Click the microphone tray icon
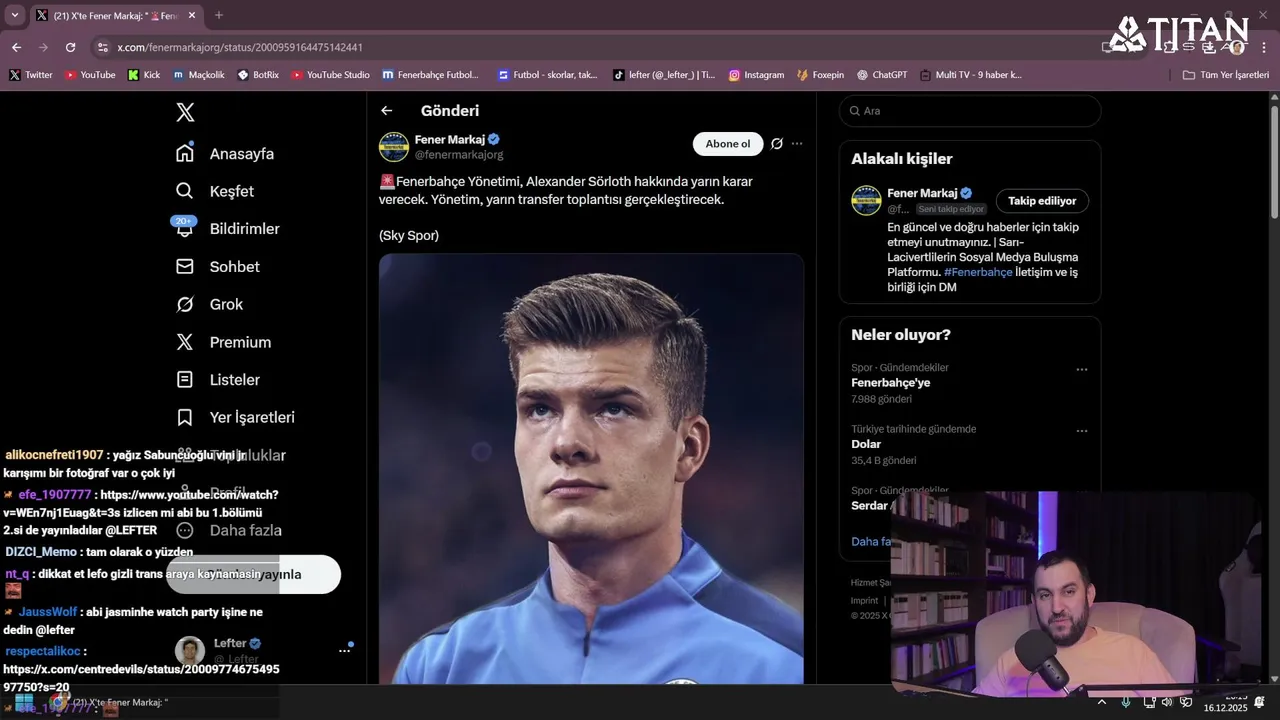 tap(1127, 702)
